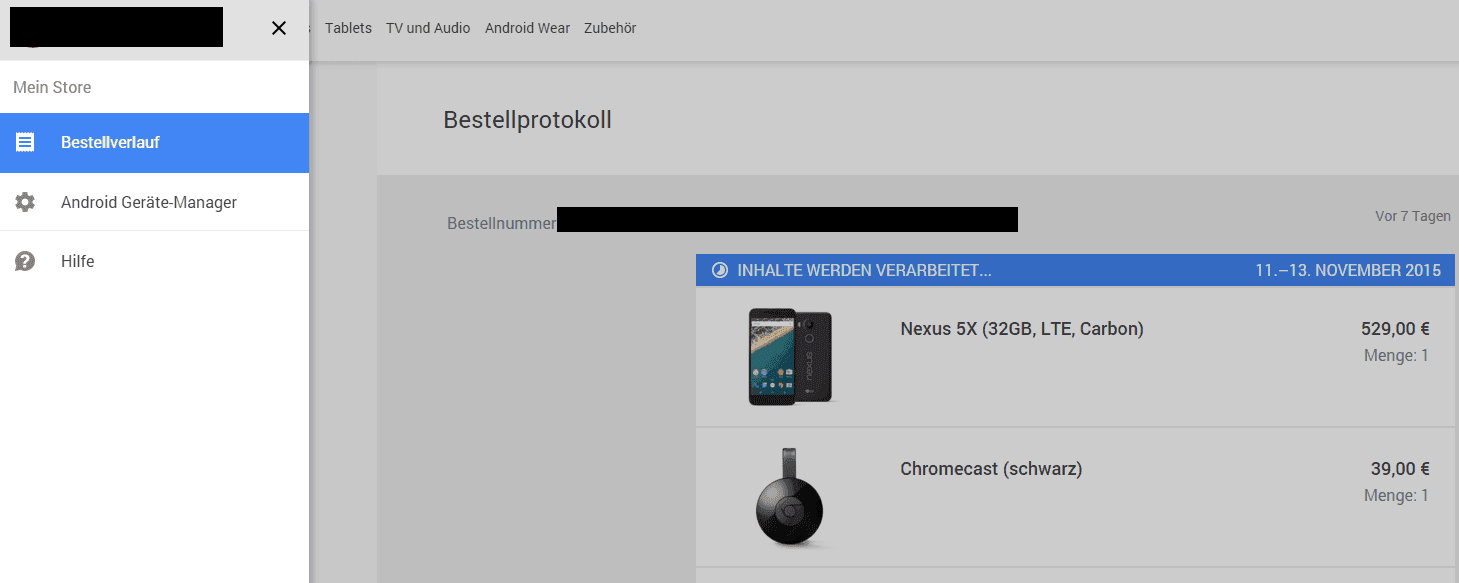Image resolution: width=1459 pixels, height=583 pixels.
Task: Click the Mein Store heading
Action: (x=52, y=87)
